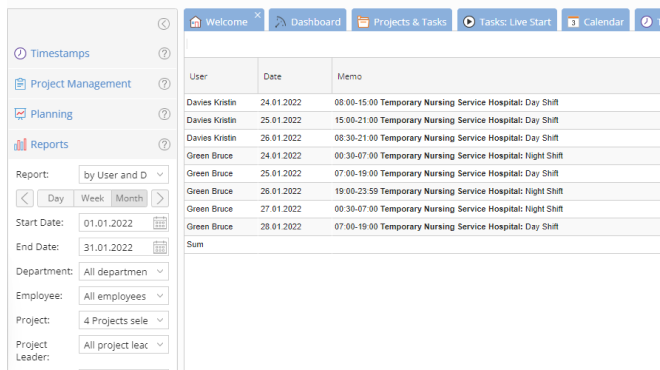This screenshot has height=370, width=660.
Task: Click the Start Date field 01.01.2022
Action: 116,223
